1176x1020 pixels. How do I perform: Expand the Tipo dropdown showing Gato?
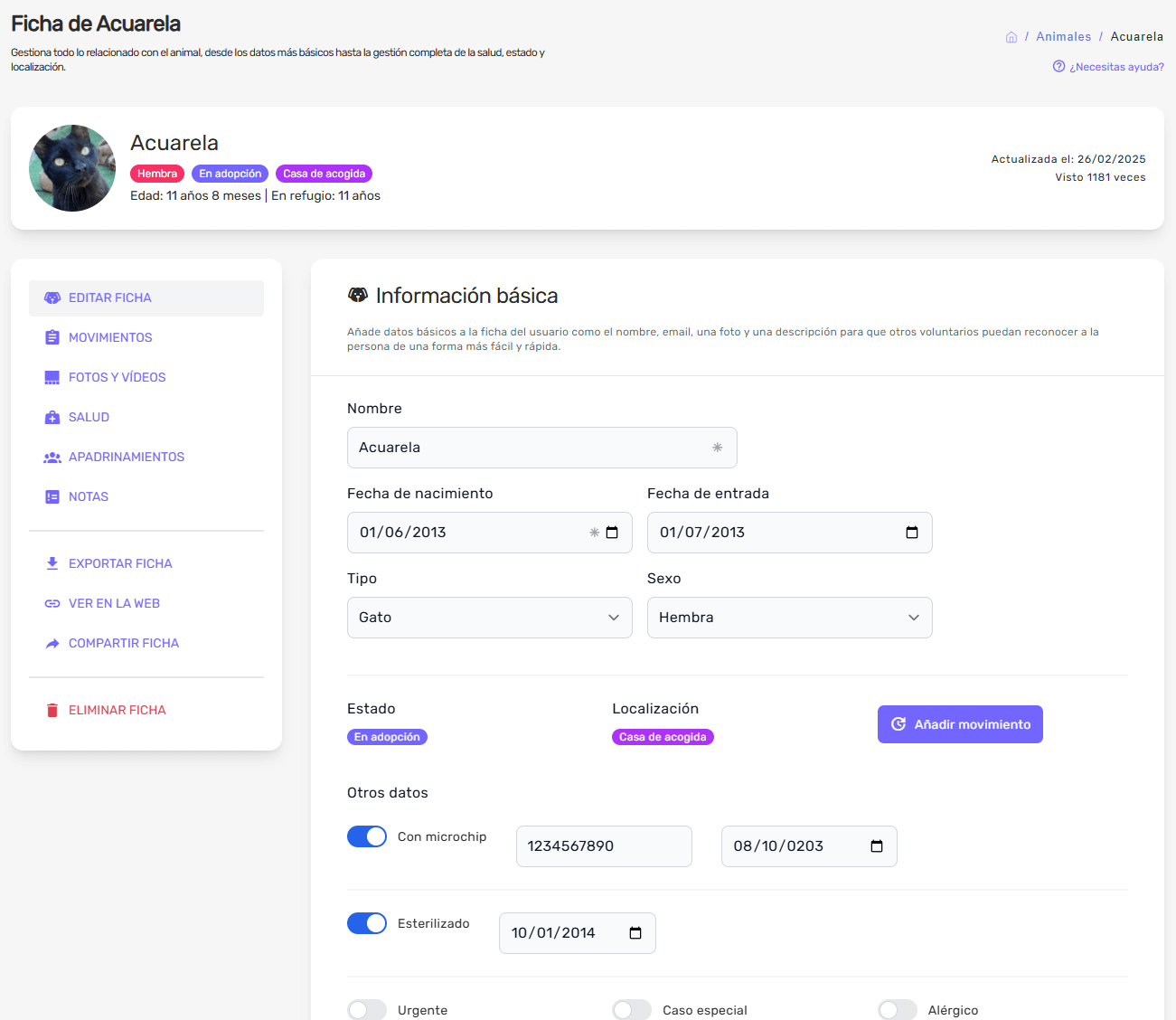[489, 618]
